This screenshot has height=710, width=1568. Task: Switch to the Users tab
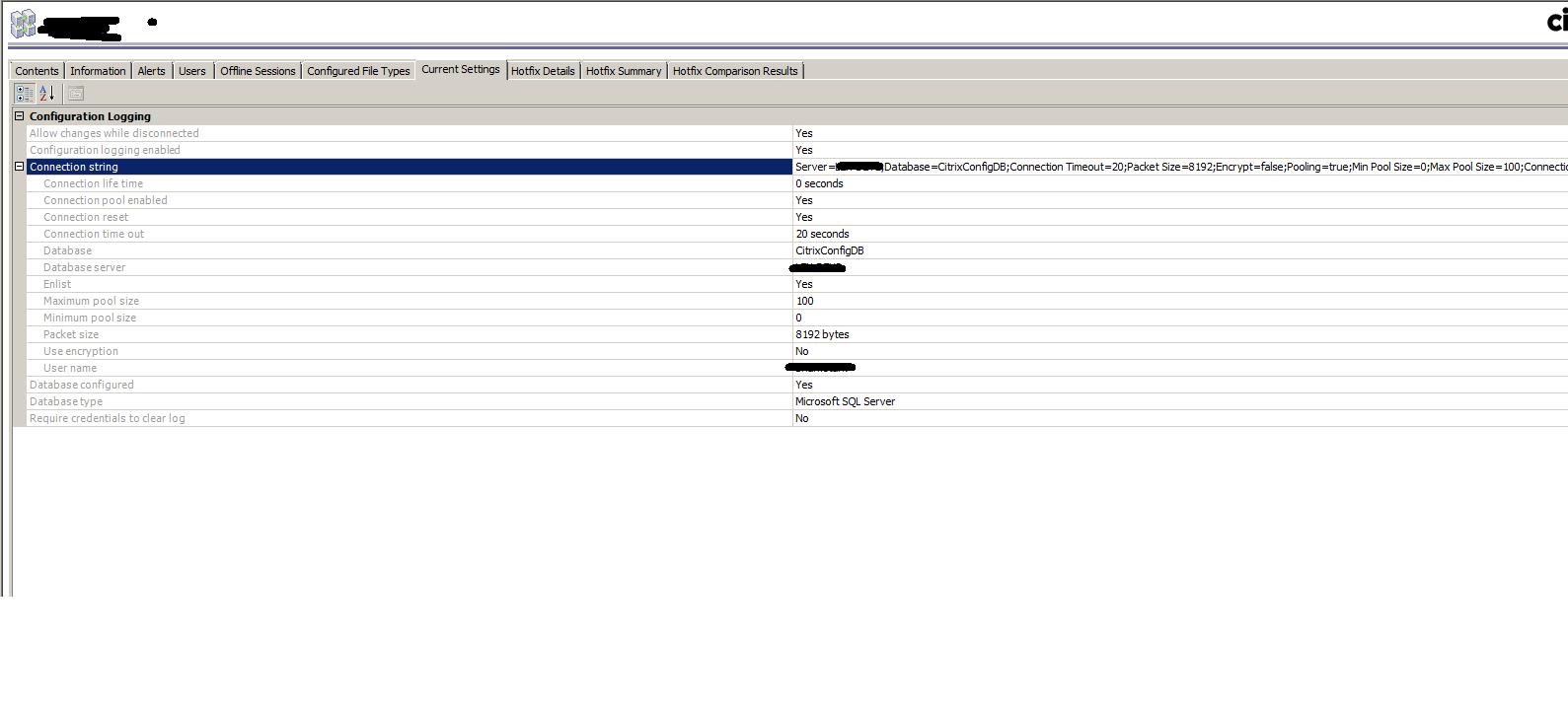pyautogui.click(x=192, y=71)
